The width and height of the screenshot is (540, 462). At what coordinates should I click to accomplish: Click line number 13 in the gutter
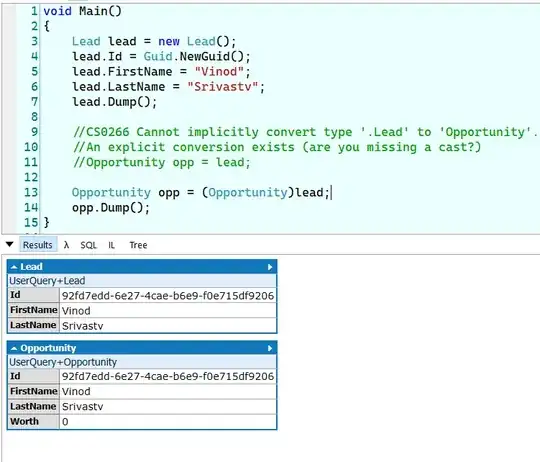click(31, 192)
